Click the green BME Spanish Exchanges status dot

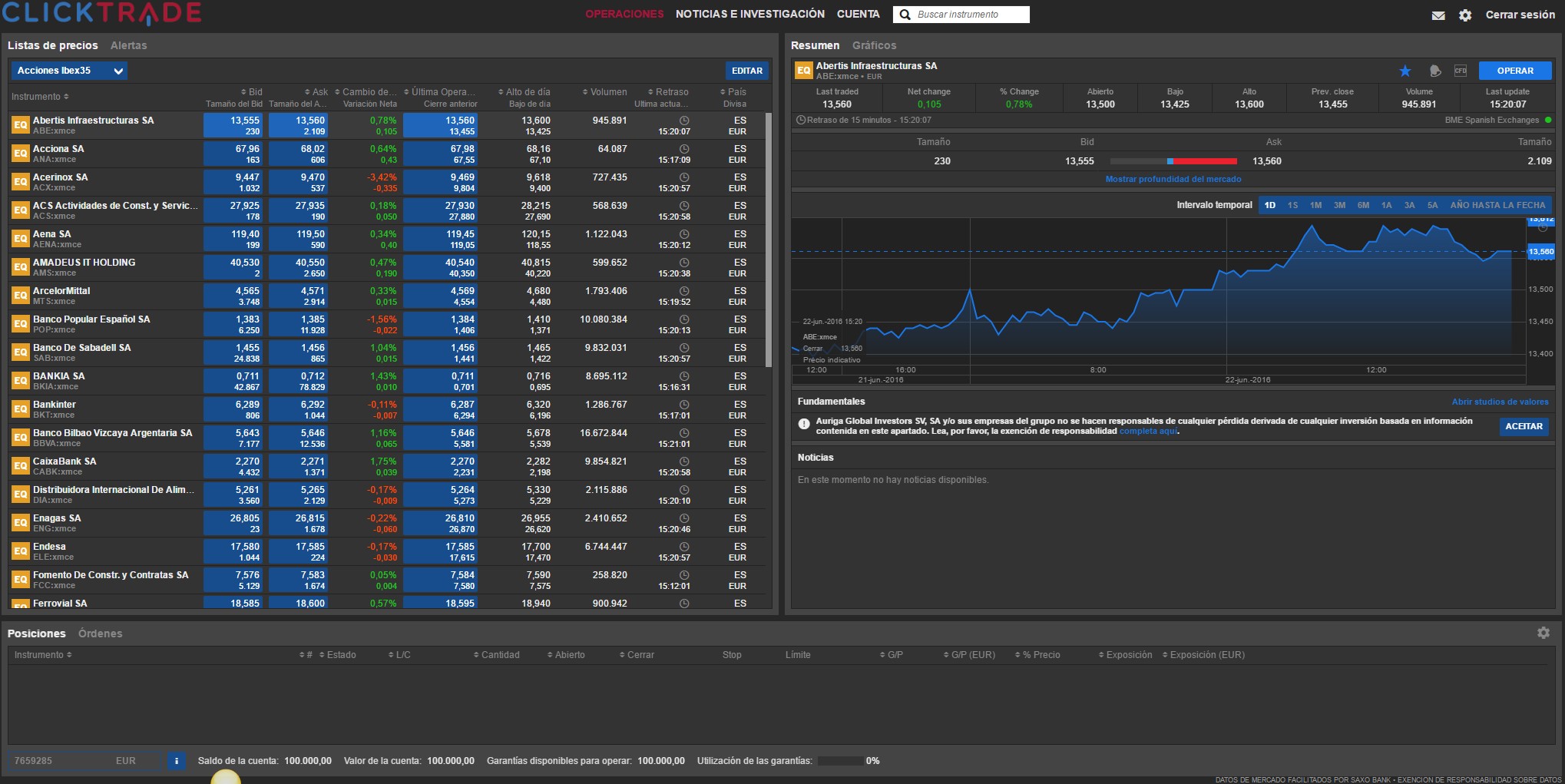1547,120
